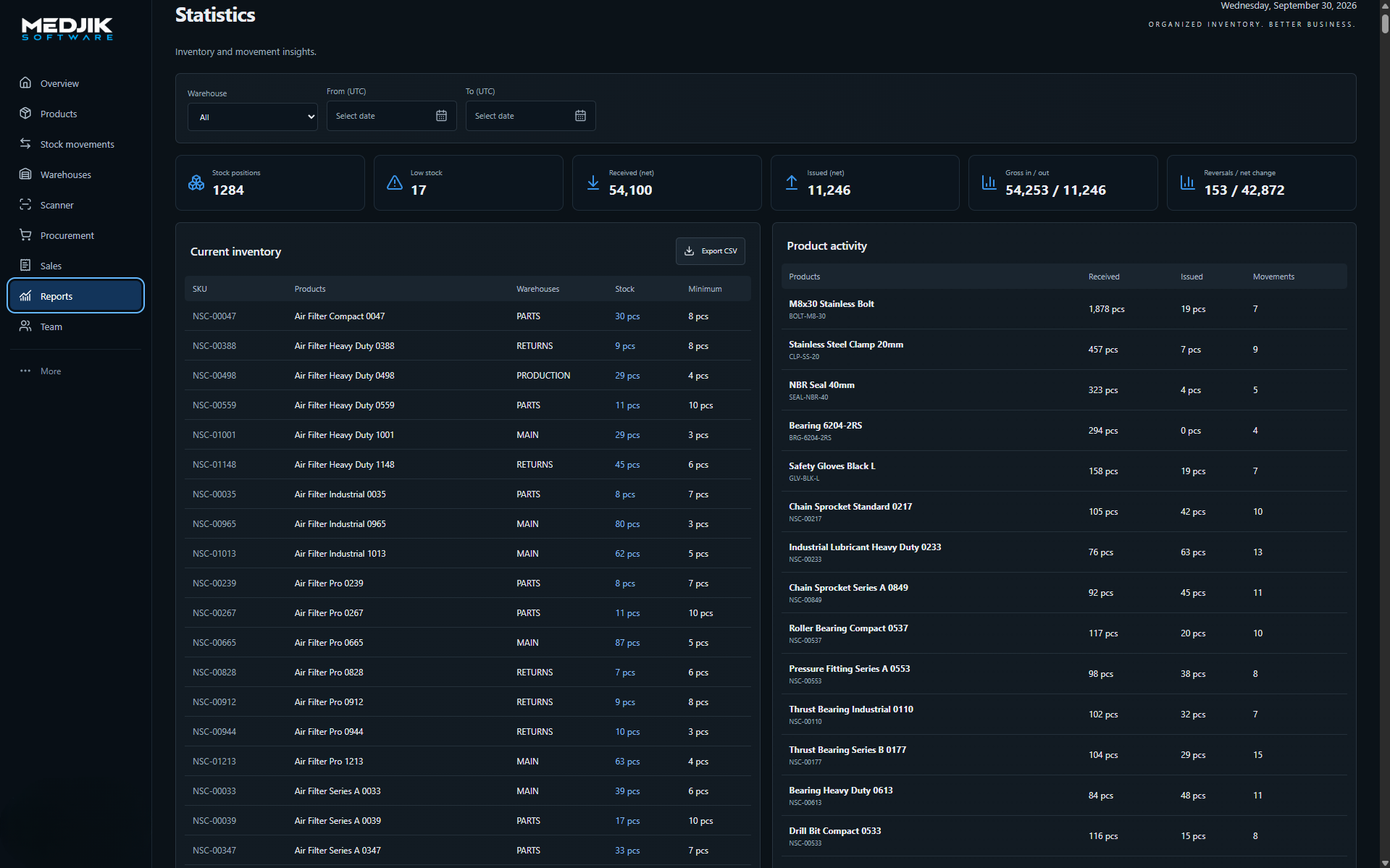The image size is (1390, 868).
Task: Click 87 pcs stock for Air Filter Pro 0665
Action: coord(627,643)
